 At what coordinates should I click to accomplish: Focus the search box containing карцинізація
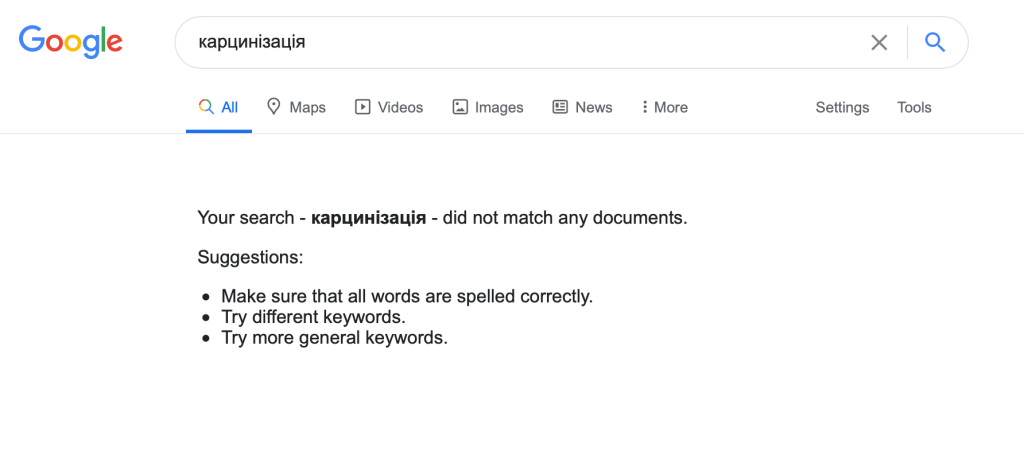520,42
